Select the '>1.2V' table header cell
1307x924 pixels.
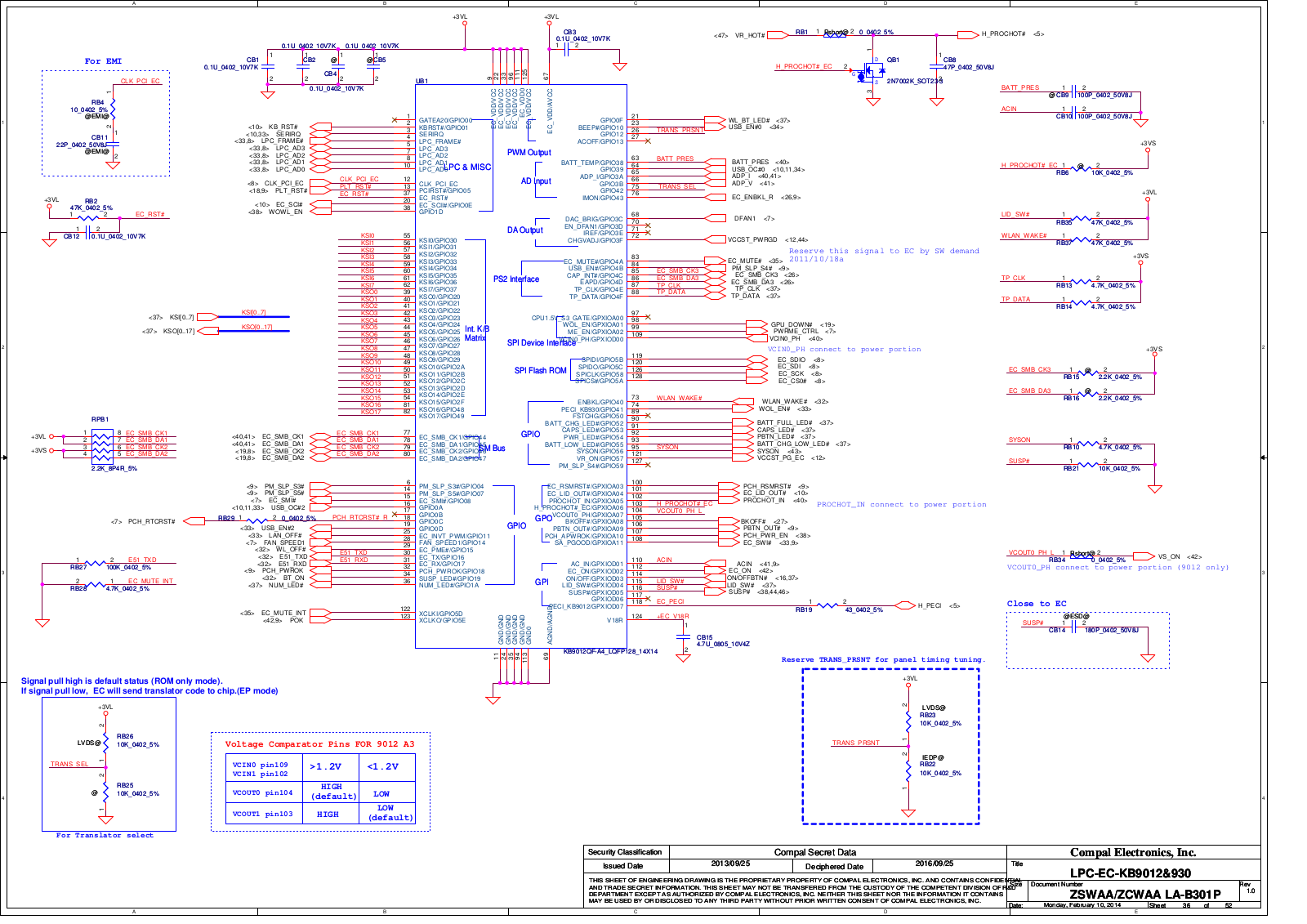(326, 766)
